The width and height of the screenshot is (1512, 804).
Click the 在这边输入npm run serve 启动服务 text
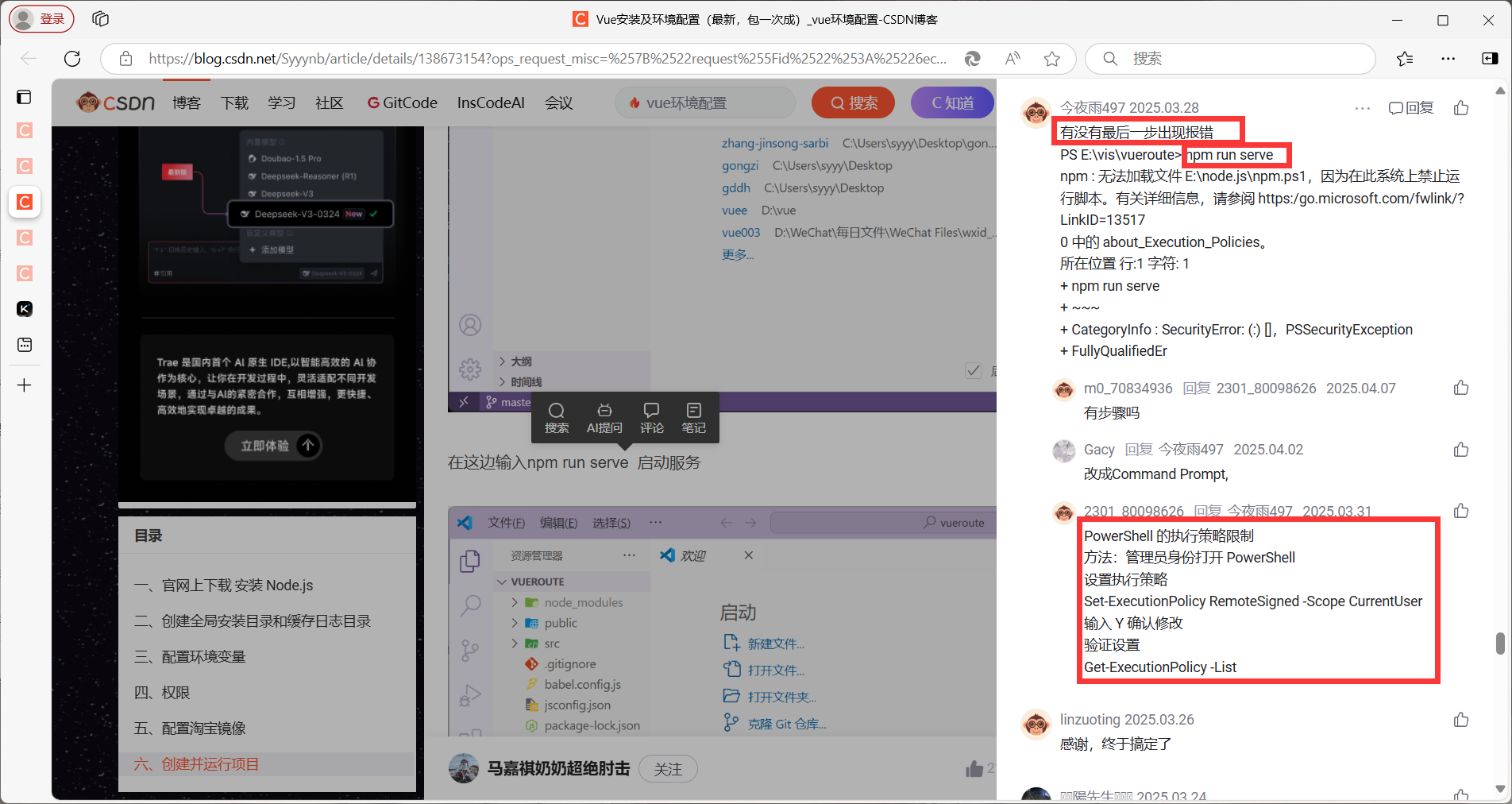[574, 462]
